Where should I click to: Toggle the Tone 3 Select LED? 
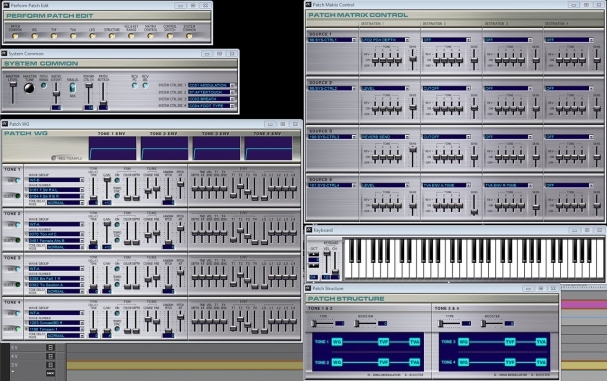(17, 285)
